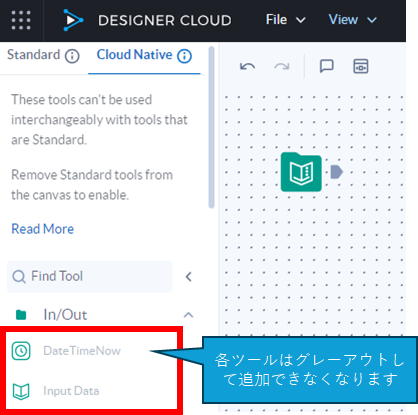Follow the Read More link
418x415 pixels.
[x=43, y=229]
